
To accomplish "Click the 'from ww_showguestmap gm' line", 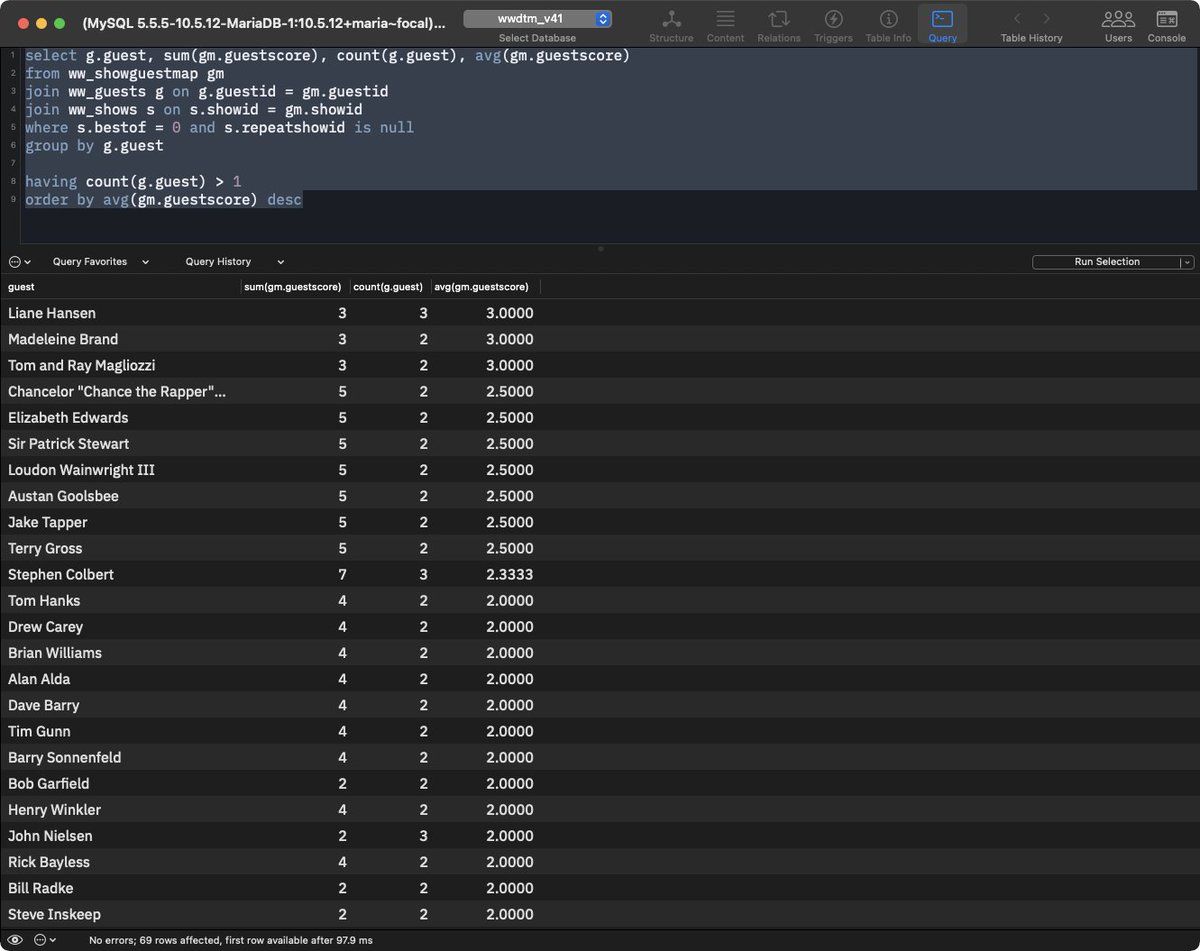I will 124,73.
